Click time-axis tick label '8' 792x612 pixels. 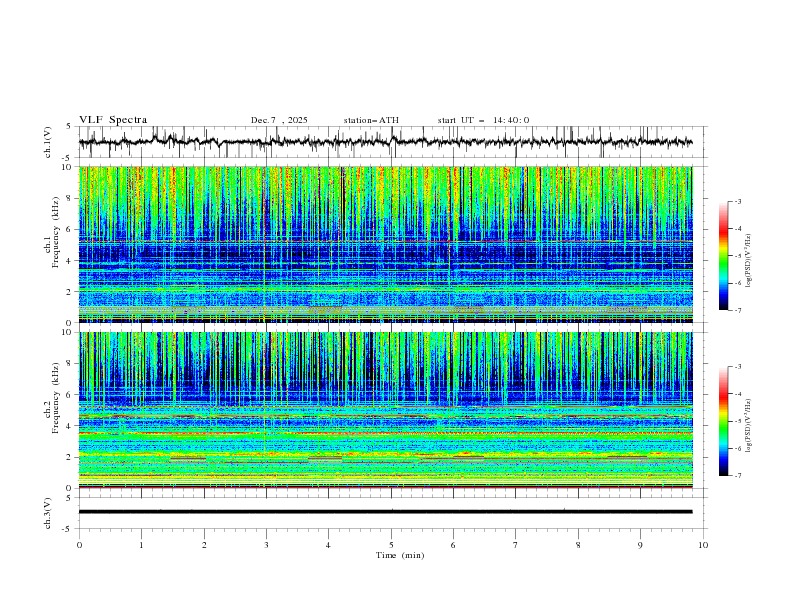click(x=578, y=545)
